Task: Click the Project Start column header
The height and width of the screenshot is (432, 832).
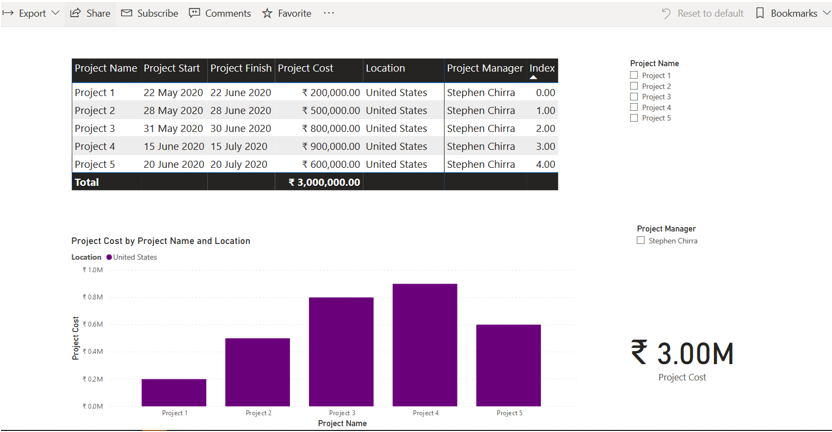Action: tap(171, 68)
